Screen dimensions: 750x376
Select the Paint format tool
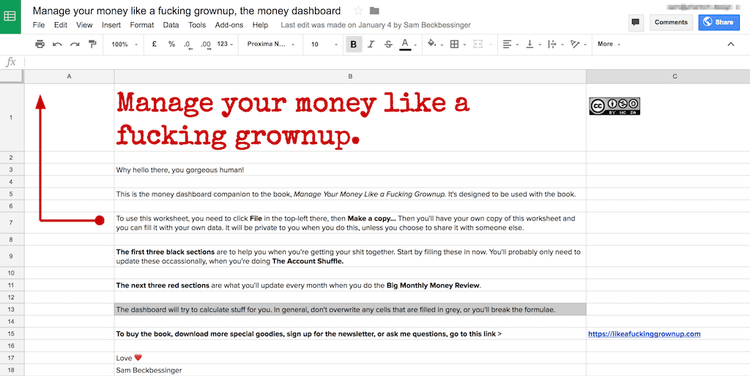(x=92, y=44)
